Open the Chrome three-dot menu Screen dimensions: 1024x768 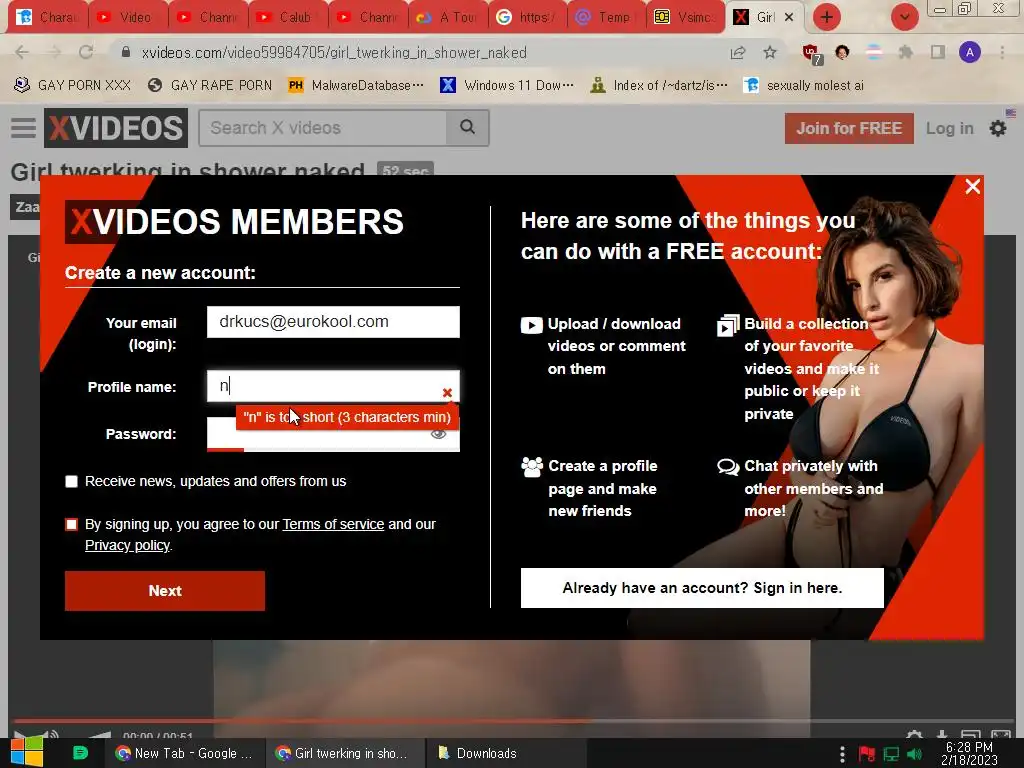1002,52
